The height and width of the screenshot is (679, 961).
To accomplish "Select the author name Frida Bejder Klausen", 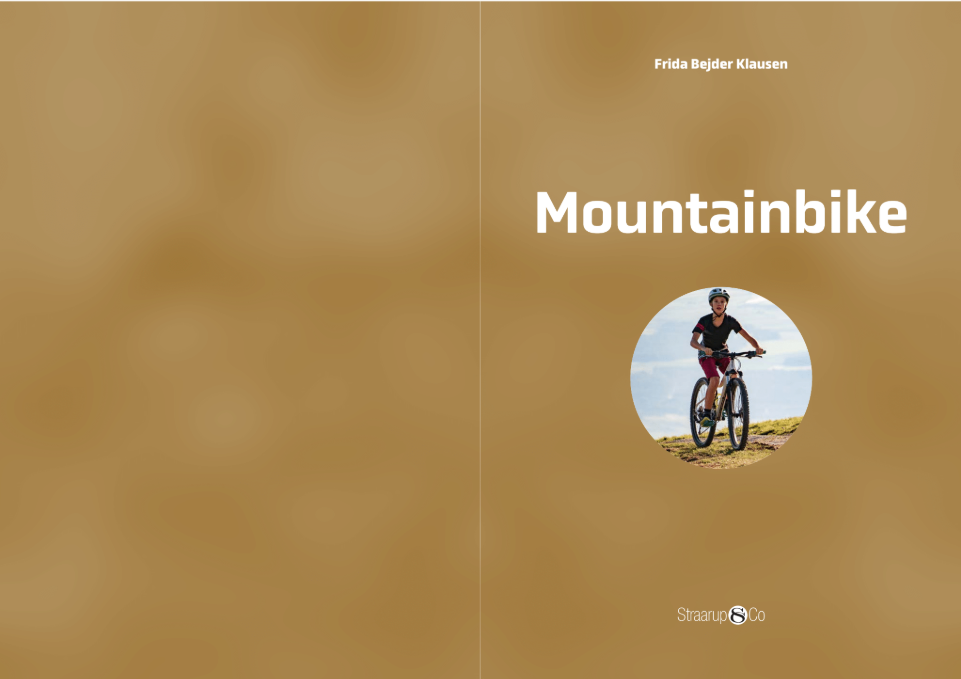I will point(721,64).
